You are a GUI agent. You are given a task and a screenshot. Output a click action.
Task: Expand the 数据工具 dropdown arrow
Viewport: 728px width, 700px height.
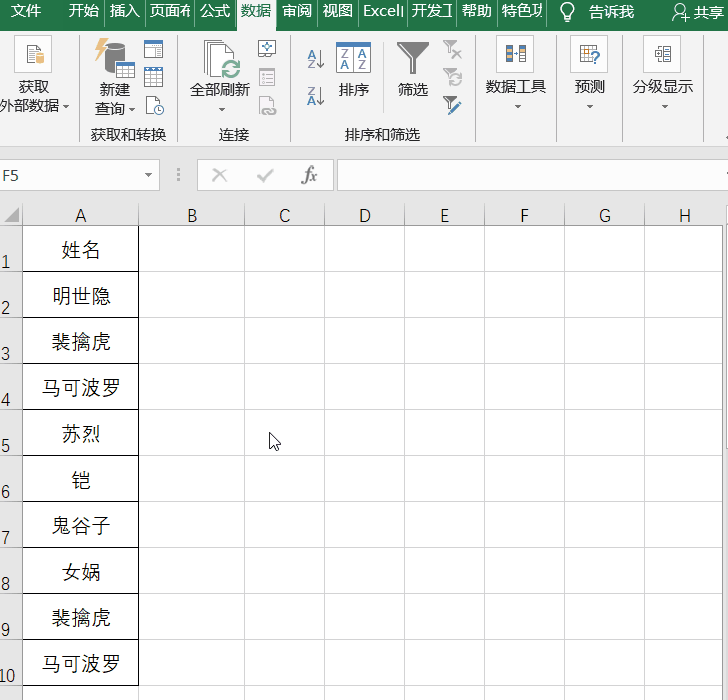click(518, 107)
